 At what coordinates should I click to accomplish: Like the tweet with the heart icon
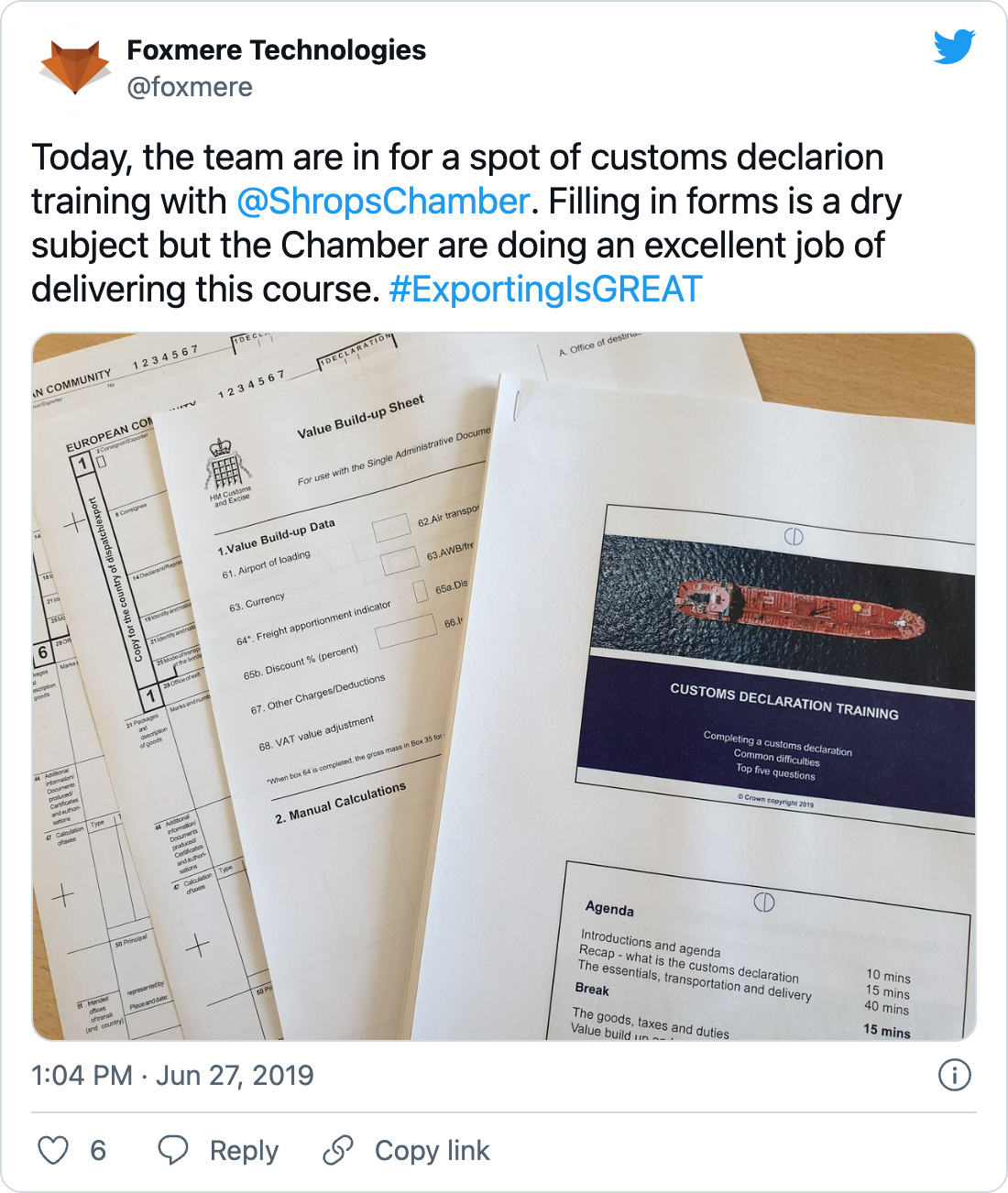click(x=53, y=1150)
